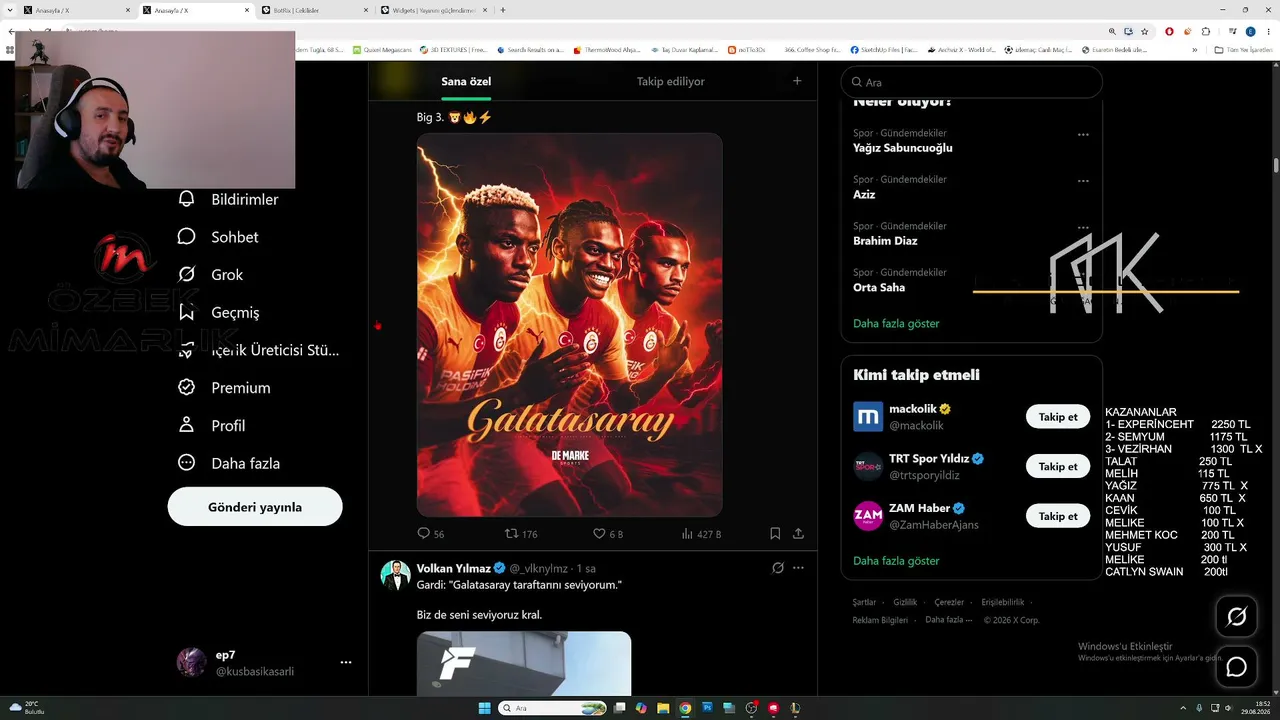Open Bildirimler notifications bell icon
Image resolution: width=1280 pixels, height=720 pixels.
(186, 199)
